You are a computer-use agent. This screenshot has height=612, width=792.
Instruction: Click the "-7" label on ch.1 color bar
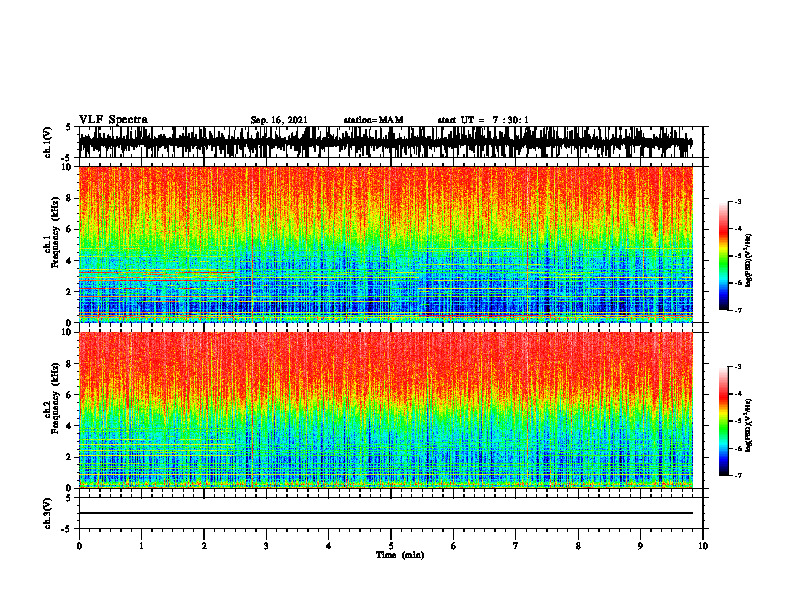[x=738, y=310]
